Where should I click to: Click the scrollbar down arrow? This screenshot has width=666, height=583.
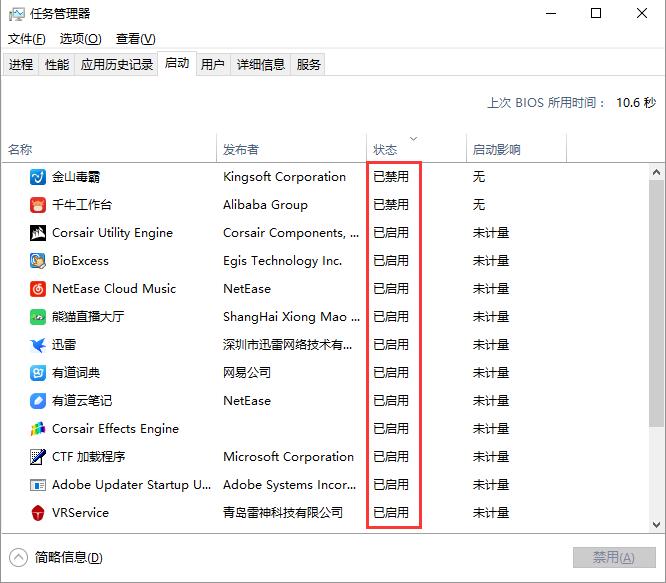(656, 525)
